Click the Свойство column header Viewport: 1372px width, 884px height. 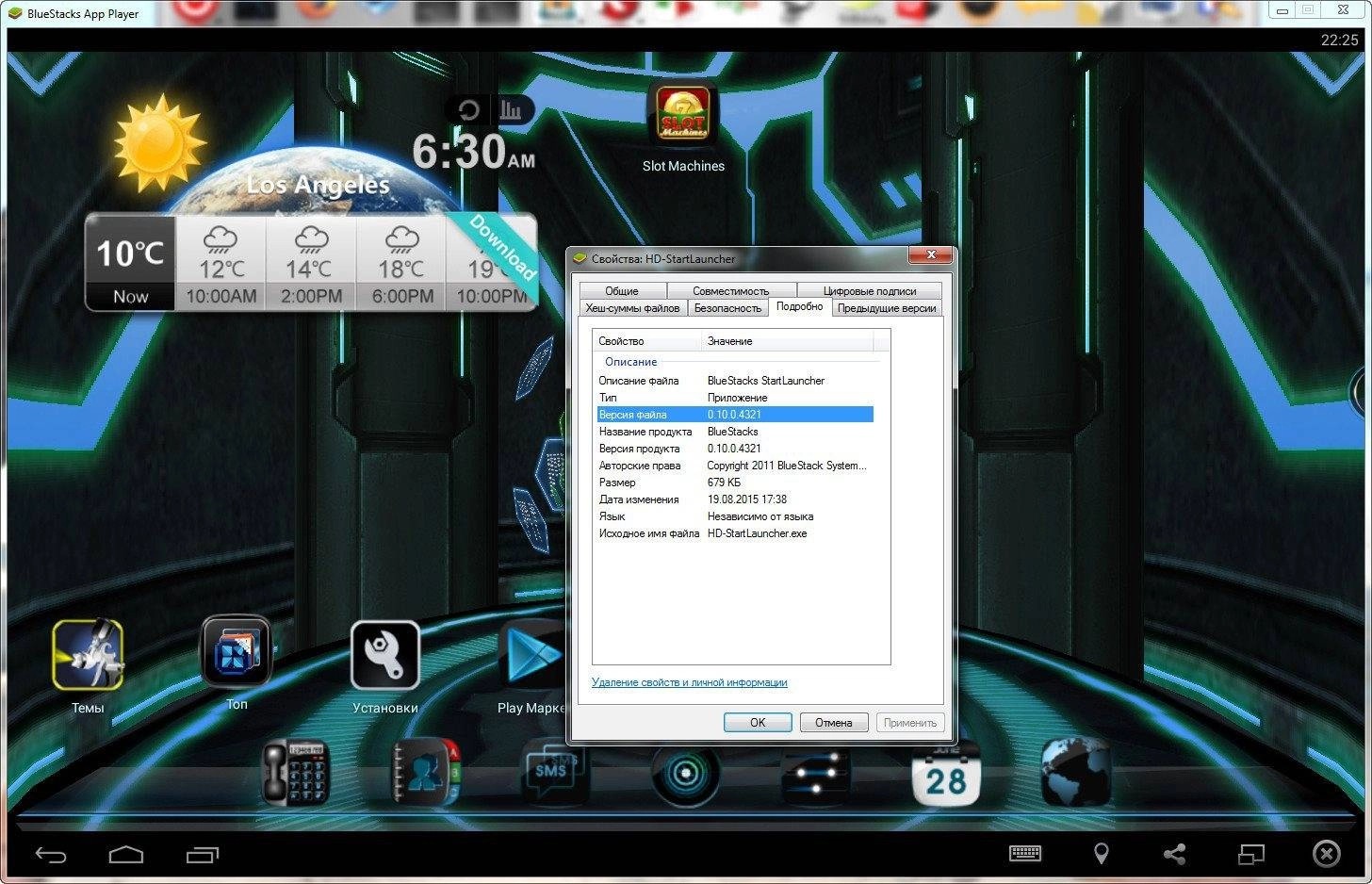click(648, 341)
